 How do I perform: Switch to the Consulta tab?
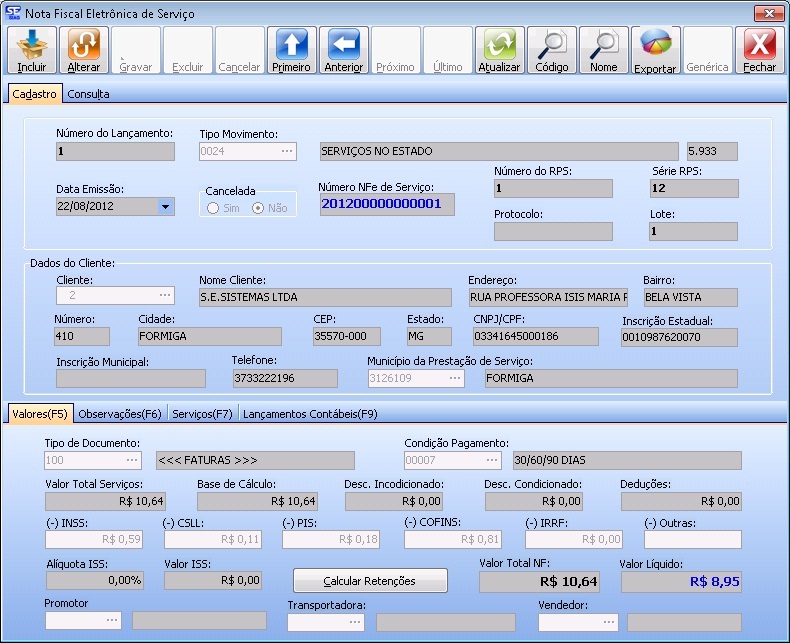(x=88, y=94)
